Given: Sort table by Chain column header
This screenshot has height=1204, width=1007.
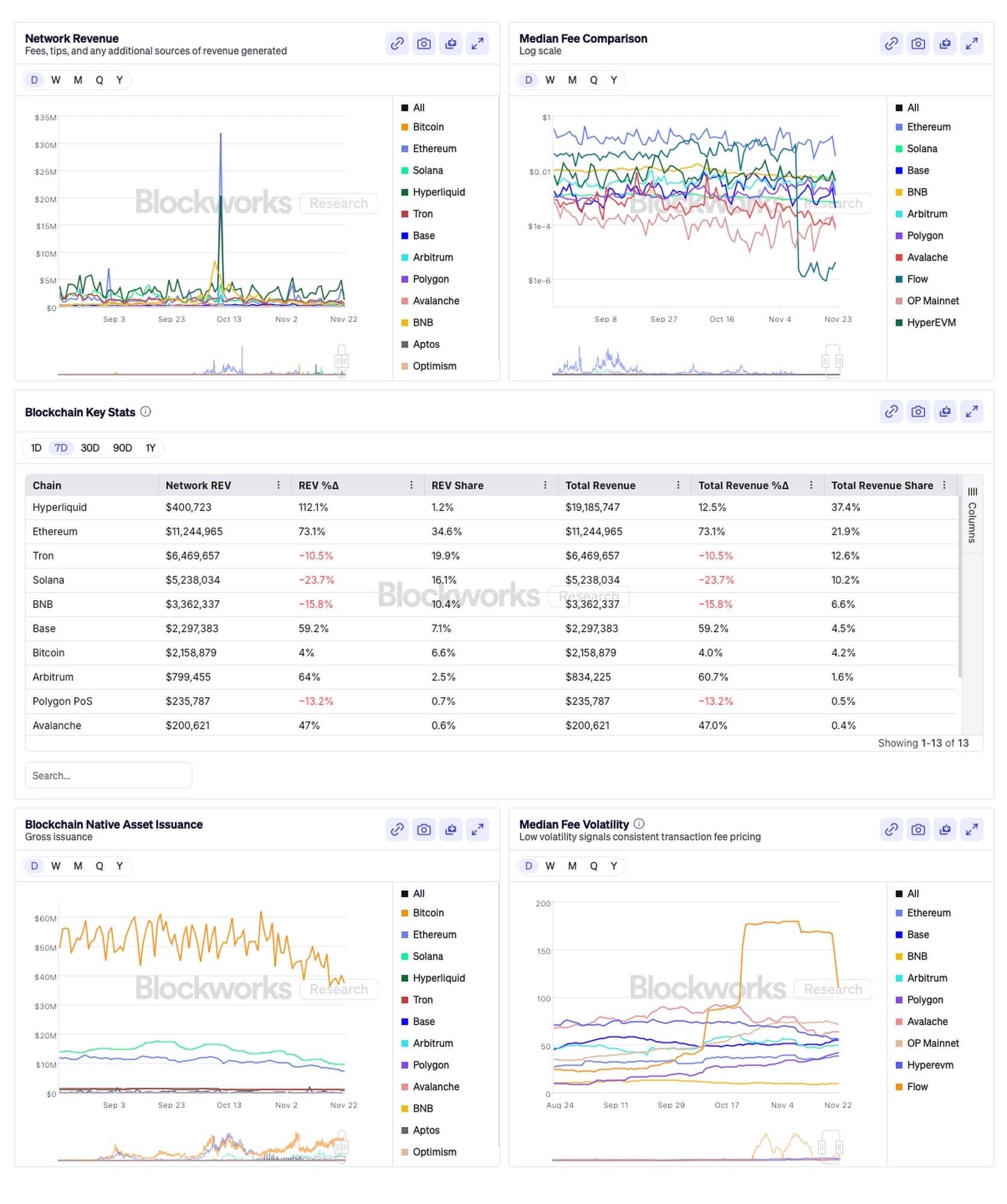Looking at the screenshot, I should click(x=47, y=485).
